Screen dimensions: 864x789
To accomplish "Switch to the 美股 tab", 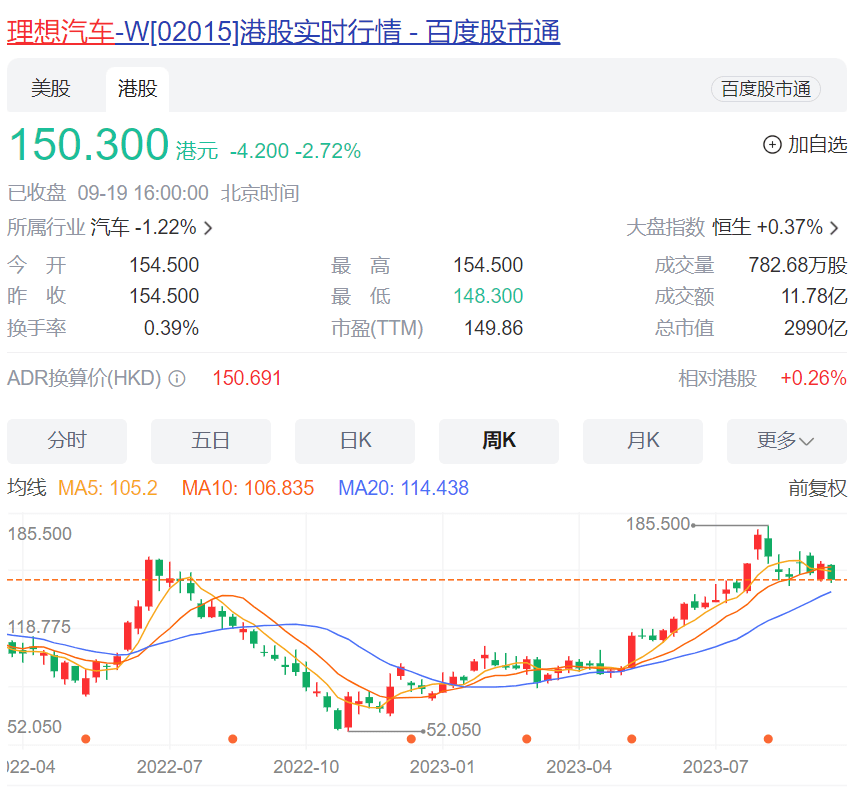I will tap(50, 89).
